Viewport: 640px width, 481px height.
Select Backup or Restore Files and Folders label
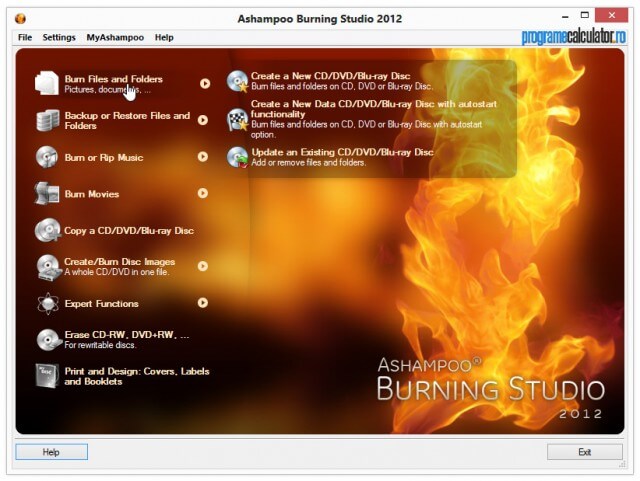(x=127, y=120)
